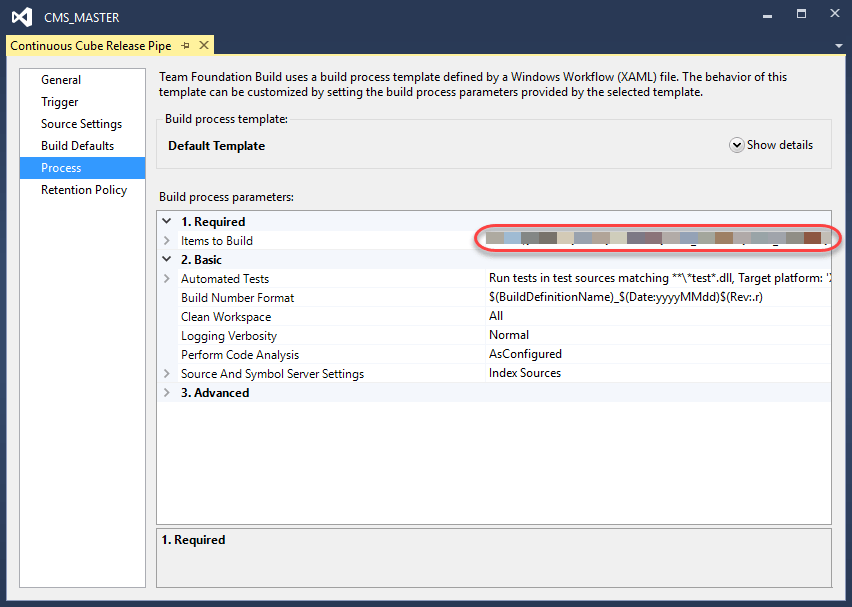Click the Automated Tests value text
The width and height of the screenshot is (852, 607).
point(660,278)
